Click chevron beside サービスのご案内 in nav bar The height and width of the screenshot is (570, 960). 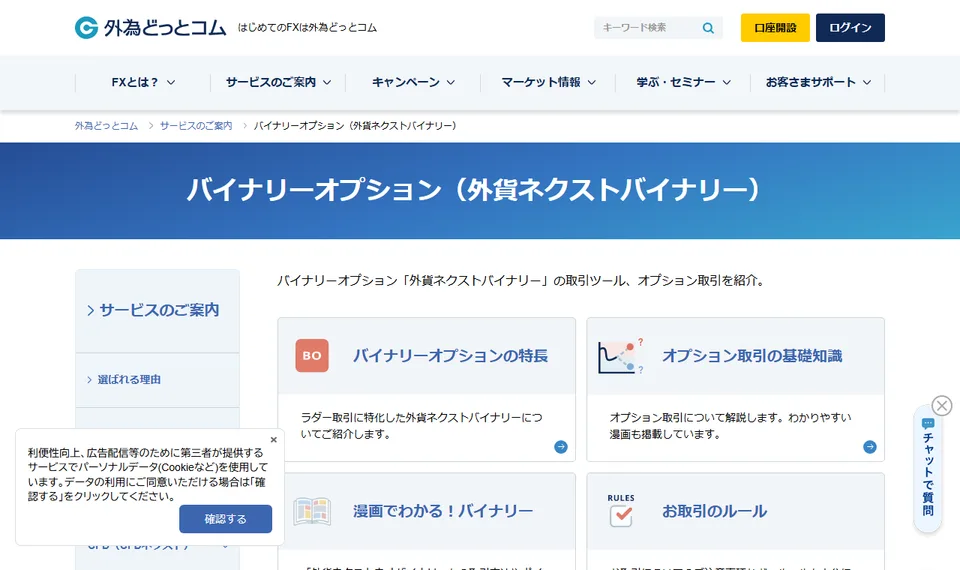(x=327, y=82)
